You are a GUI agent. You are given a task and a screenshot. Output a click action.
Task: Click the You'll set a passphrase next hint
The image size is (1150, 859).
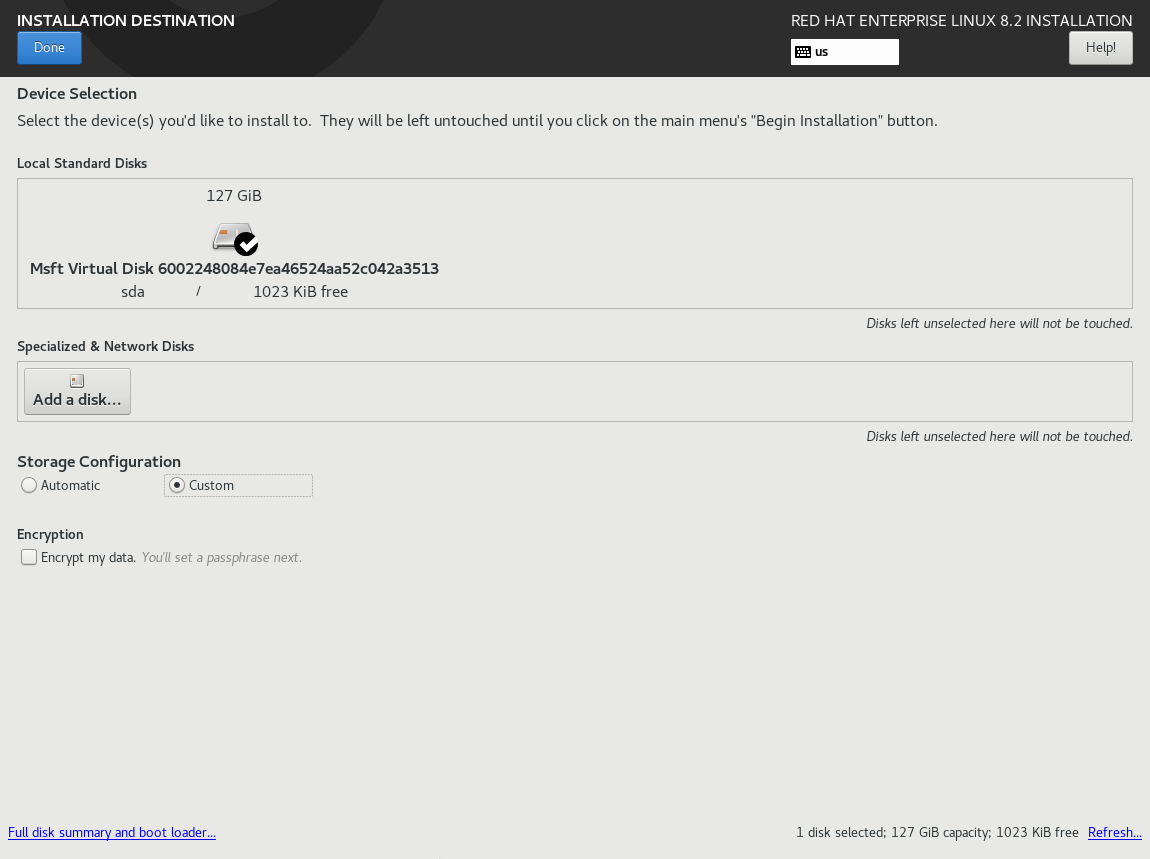[x=221, y=558]
